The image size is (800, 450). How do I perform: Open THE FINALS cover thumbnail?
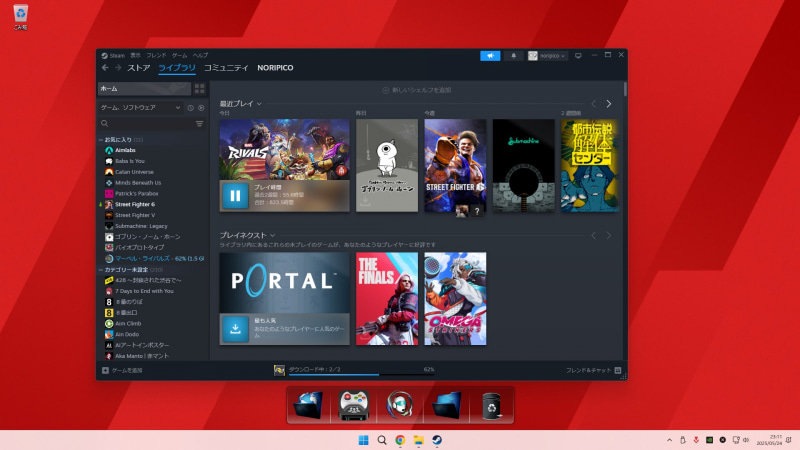387,298
